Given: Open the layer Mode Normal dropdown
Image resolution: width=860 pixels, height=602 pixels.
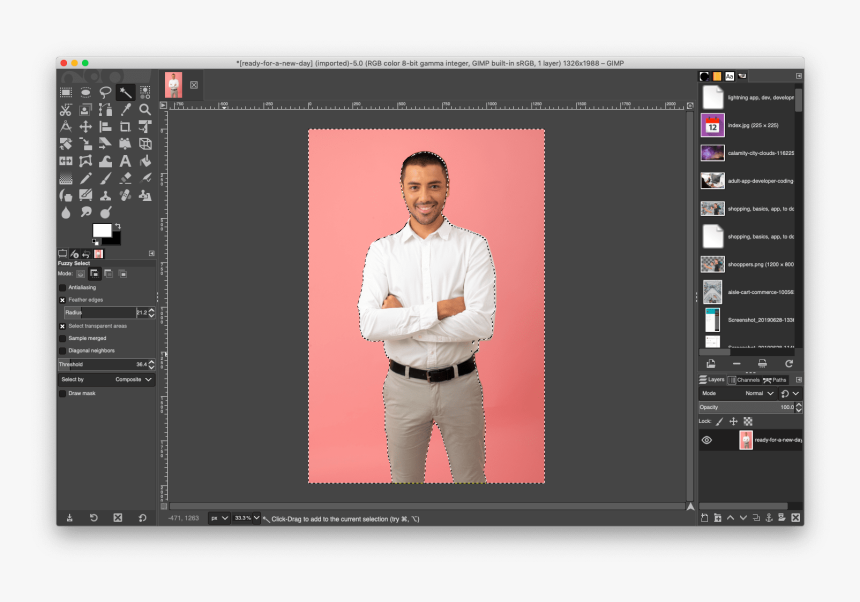Looking at the screenshot, I should 760,394.
